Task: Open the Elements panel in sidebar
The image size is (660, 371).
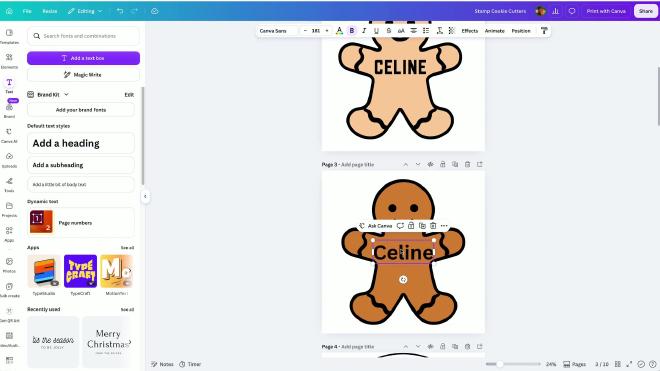Action: [9, 61]
